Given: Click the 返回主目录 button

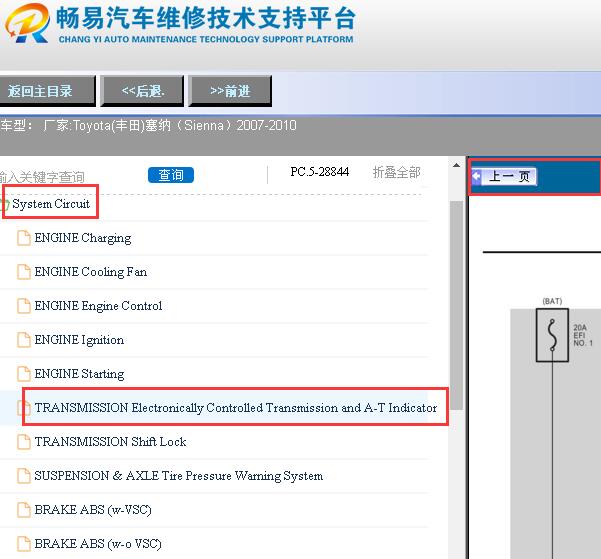Looking at the screenshot, I should point(47,91).
